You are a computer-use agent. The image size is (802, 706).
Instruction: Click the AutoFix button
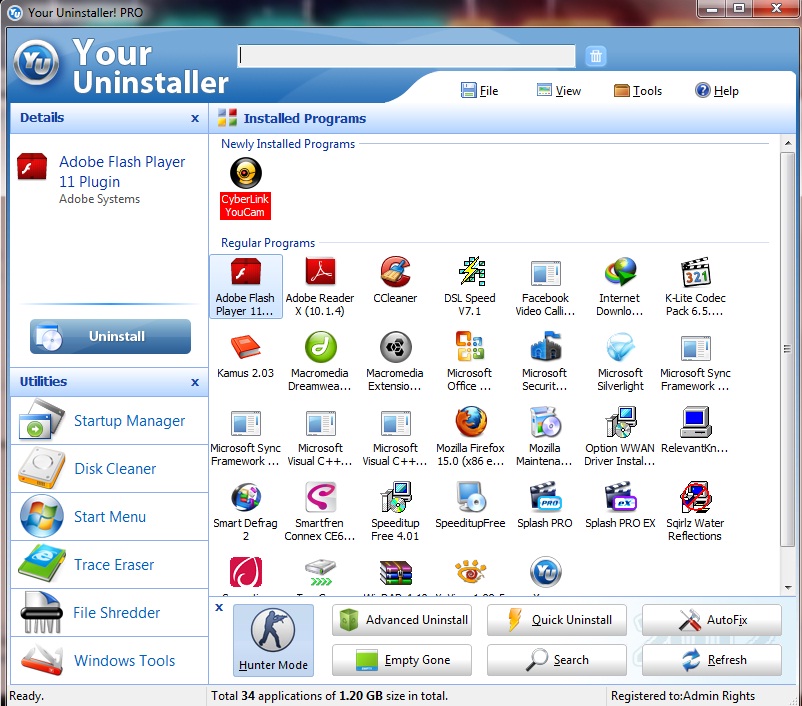coord(712,620)
